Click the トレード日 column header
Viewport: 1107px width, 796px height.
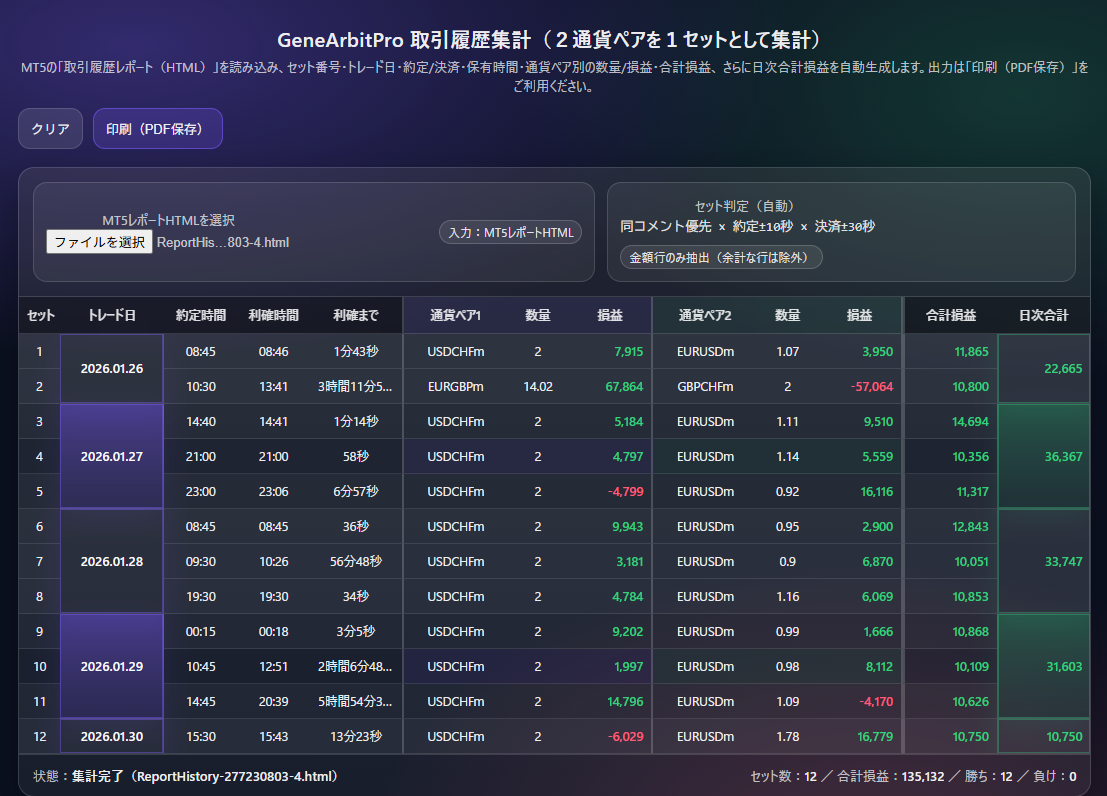pyautogui.click(x=112, y=315)
